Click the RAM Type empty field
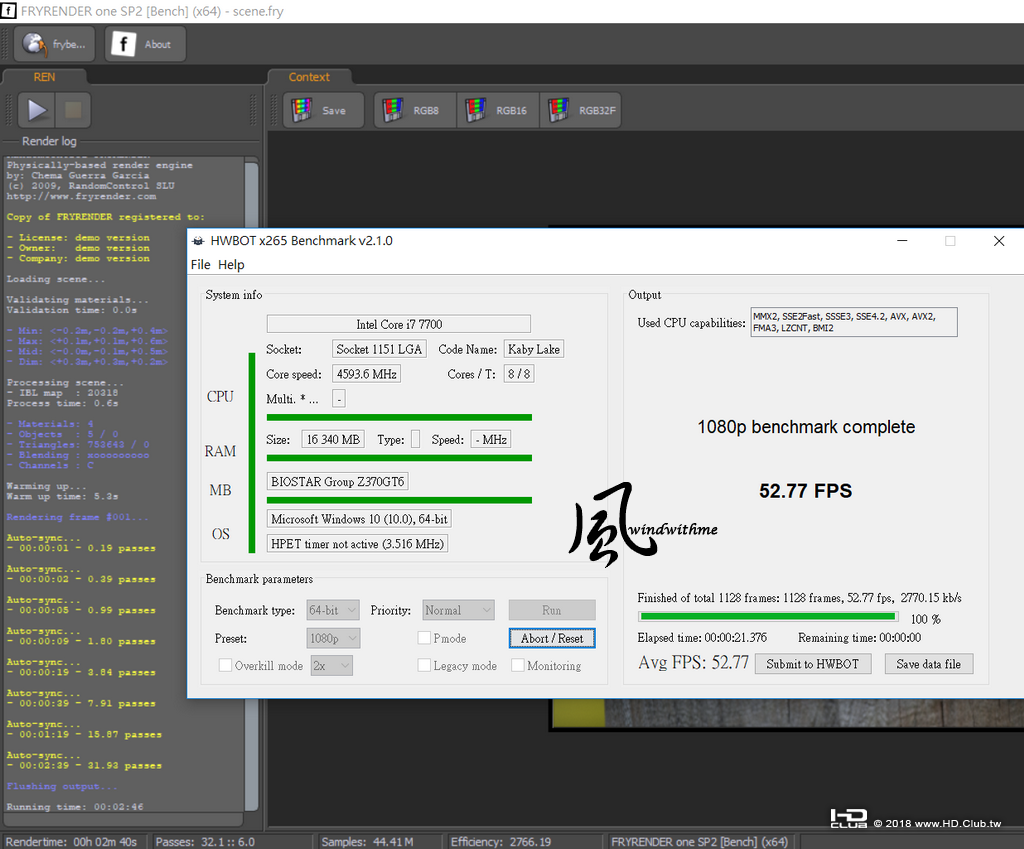Viewport: 1024px width, 849px height. pos(415,440)
